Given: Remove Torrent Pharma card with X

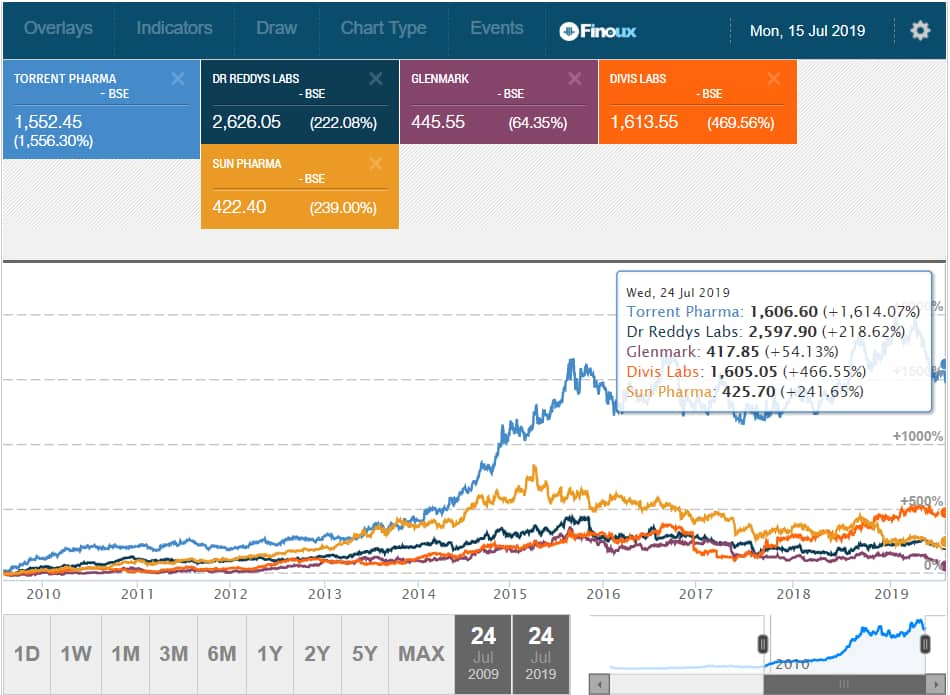Looking at the screenshot, I should (177, 79).
